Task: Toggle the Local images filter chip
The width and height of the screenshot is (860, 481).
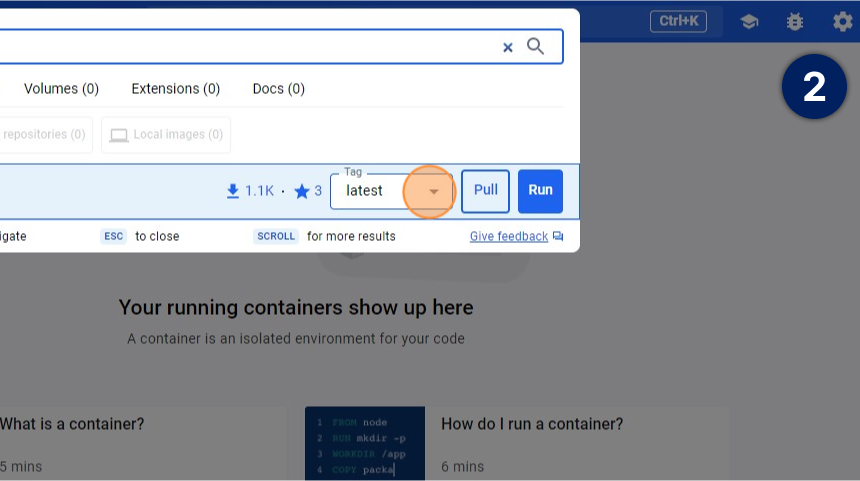Action: (166, 135)
